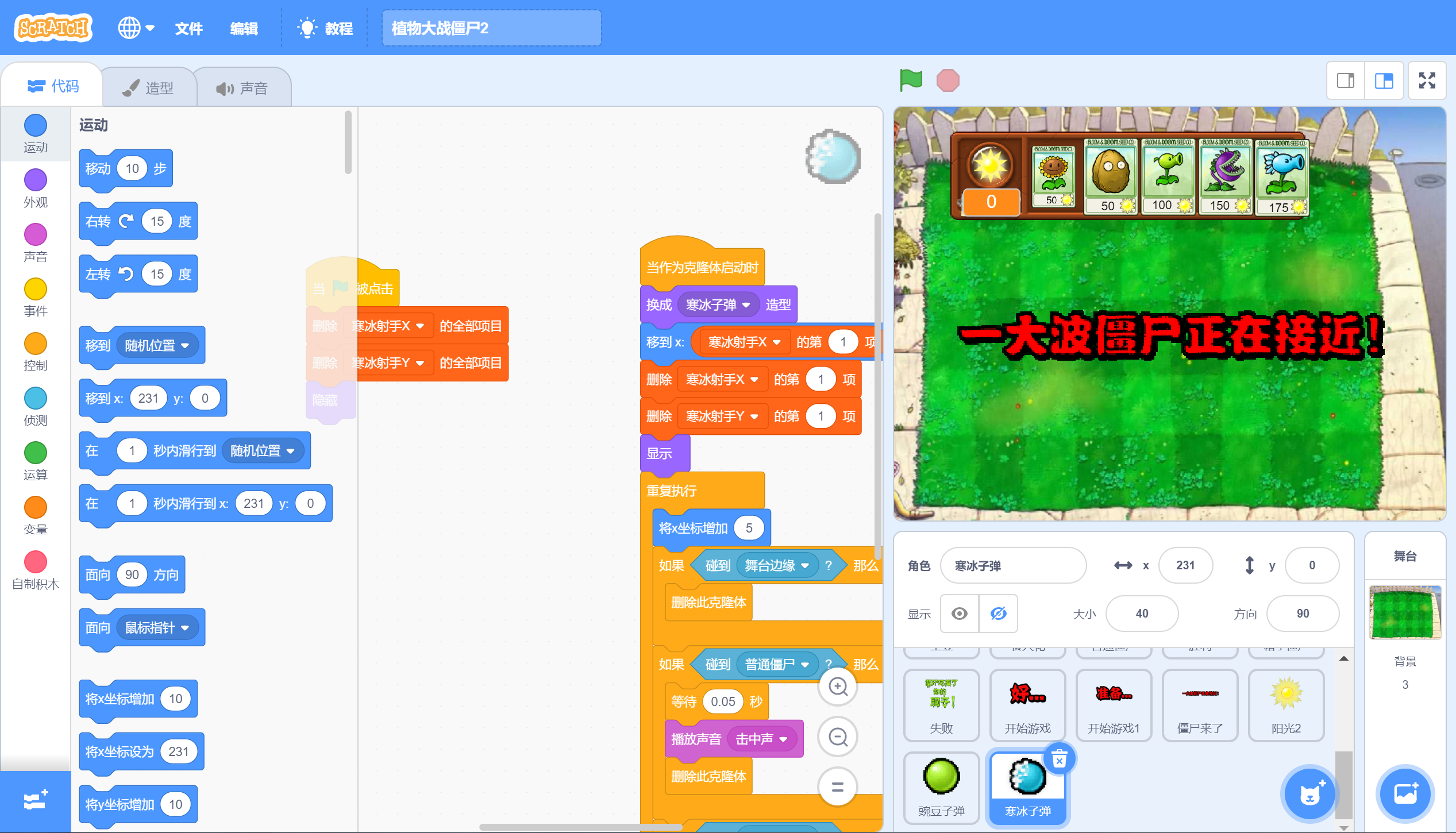Click the project title field 植物大战僵尸2
Image resolution: width=1456 pixels, height=833 pixels.
tap(491, 28)
